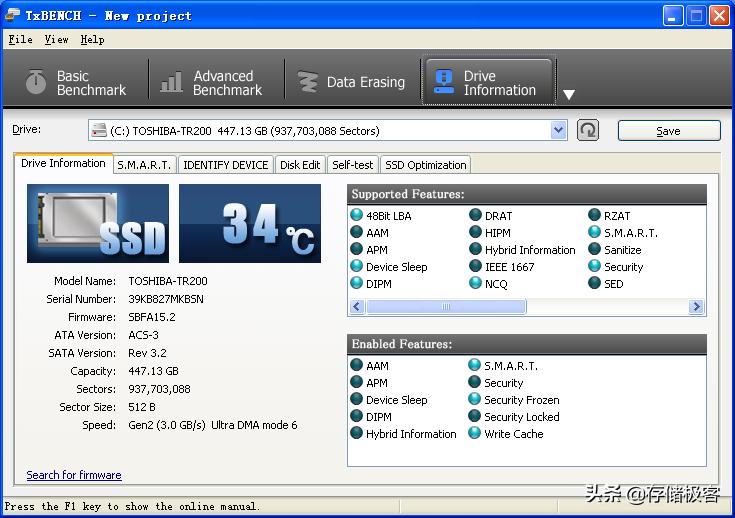
Task: Click the 48Bit LBA feature indicator
Action: click(357, 216)
